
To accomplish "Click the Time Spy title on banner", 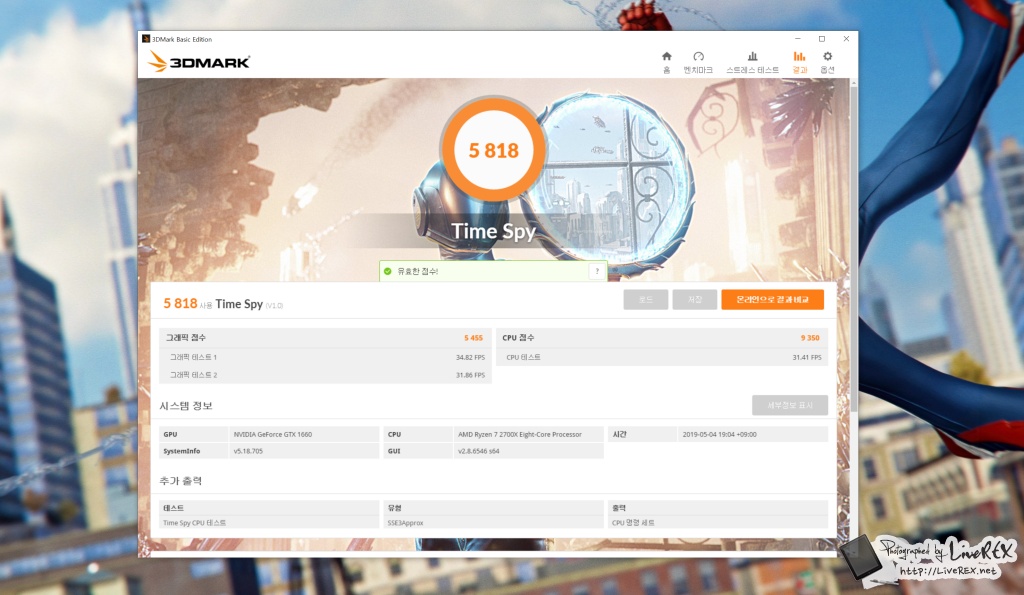I will click(493, 231).
